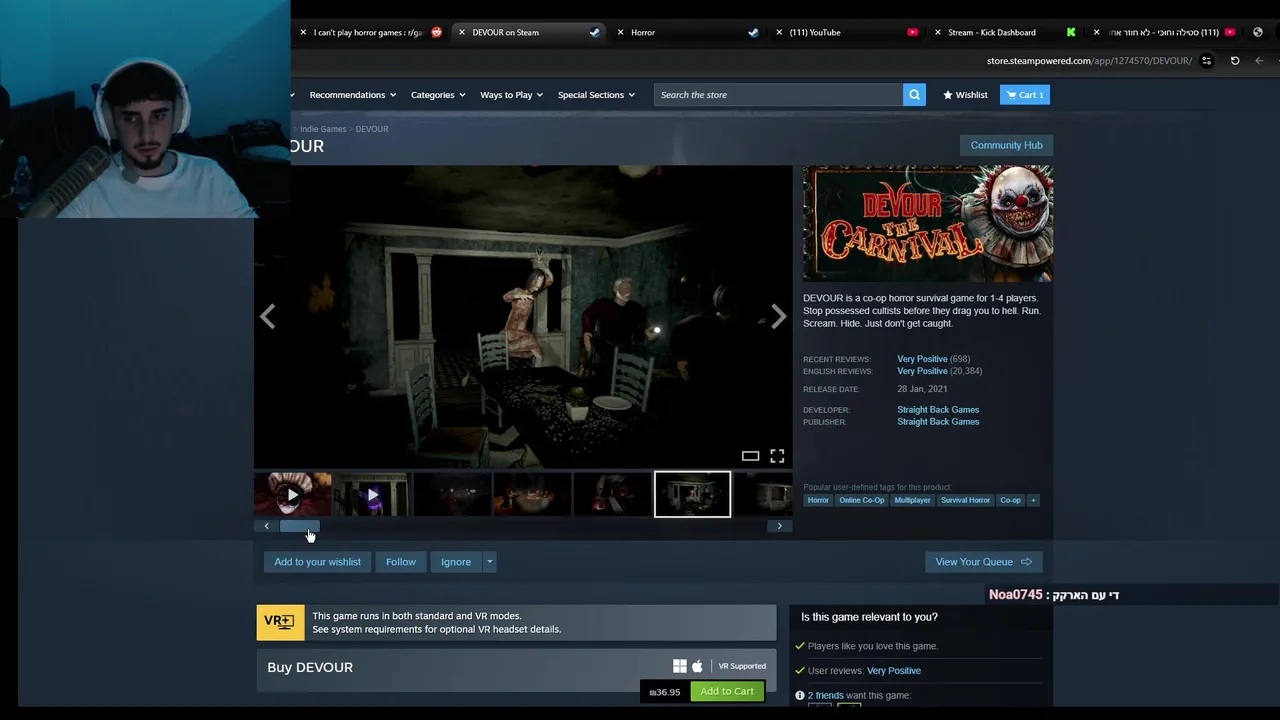Click the thumbnail strip slider handle
1280x720 pixels.
pyautogui.click(x=299, y=526)
